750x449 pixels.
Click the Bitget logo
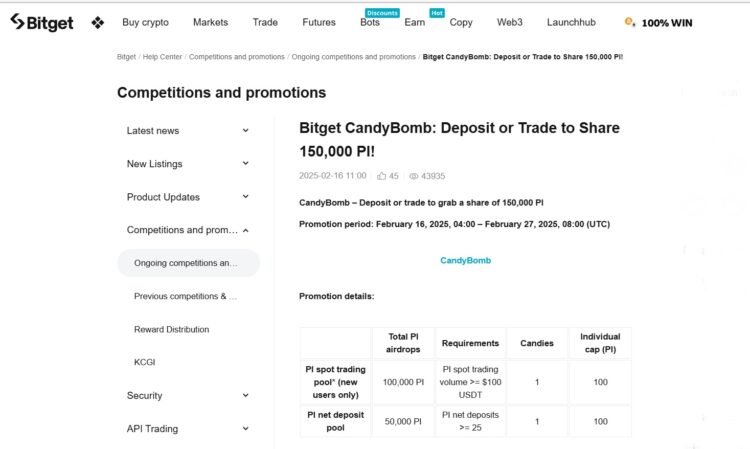42,22
